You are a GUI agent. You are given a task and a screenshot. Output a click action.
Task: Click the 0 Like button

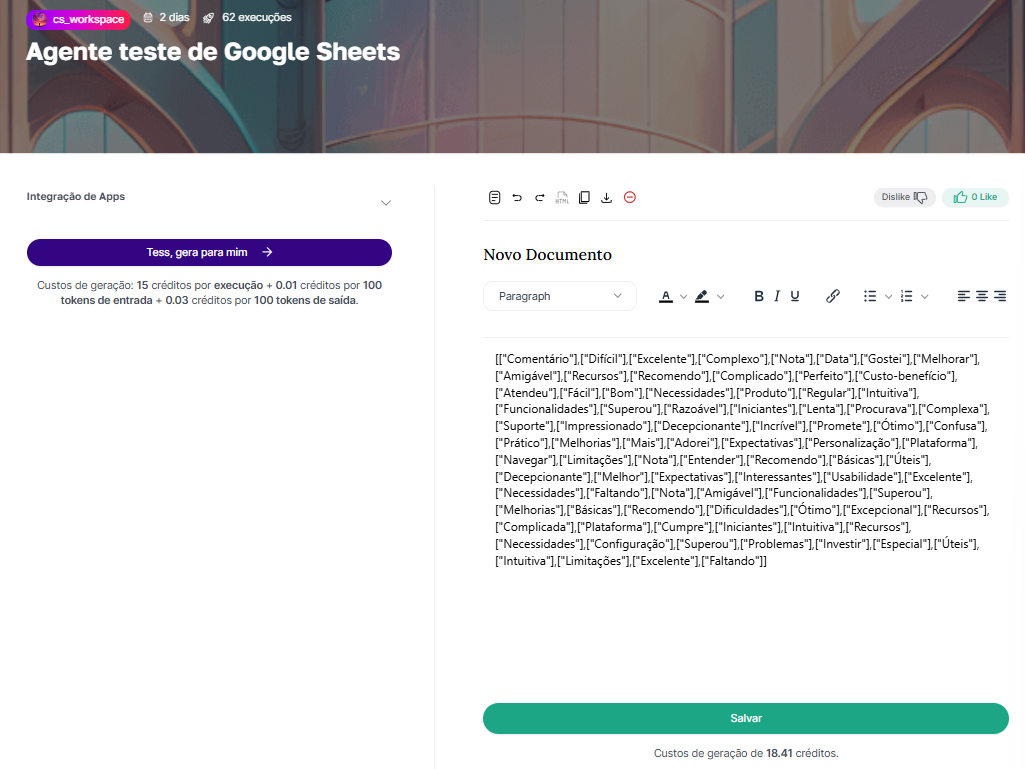point(975,197)
